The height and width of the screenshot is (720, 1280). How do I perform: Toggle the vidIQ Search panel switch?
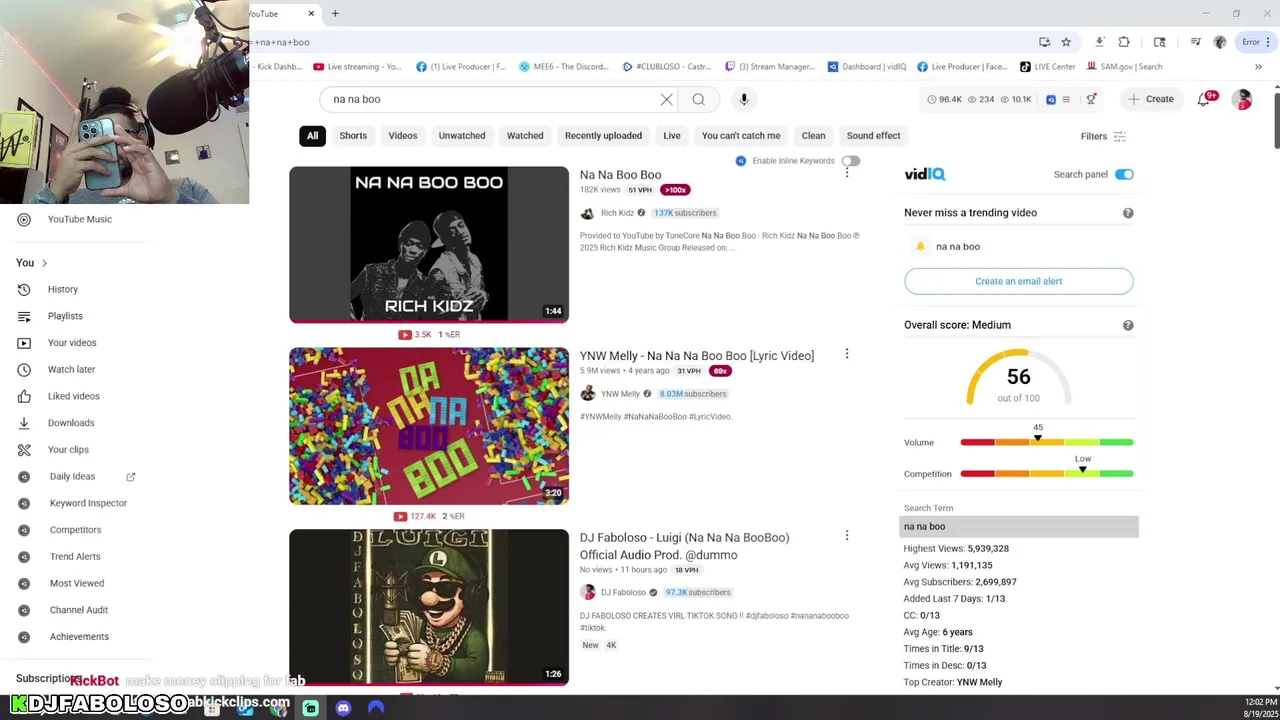tap(1124, 174)
